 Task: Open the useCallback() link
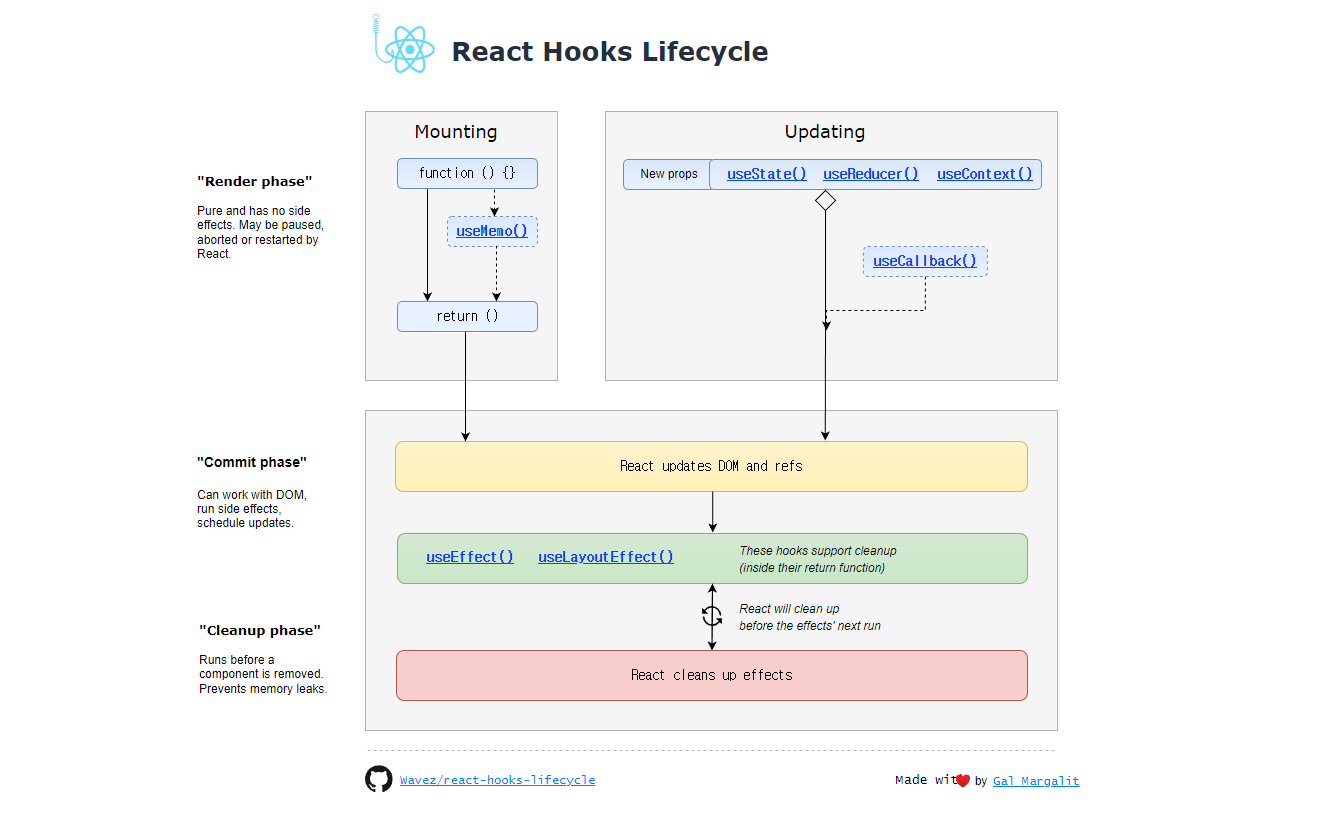pyautogui.click(x=925, y=261)
